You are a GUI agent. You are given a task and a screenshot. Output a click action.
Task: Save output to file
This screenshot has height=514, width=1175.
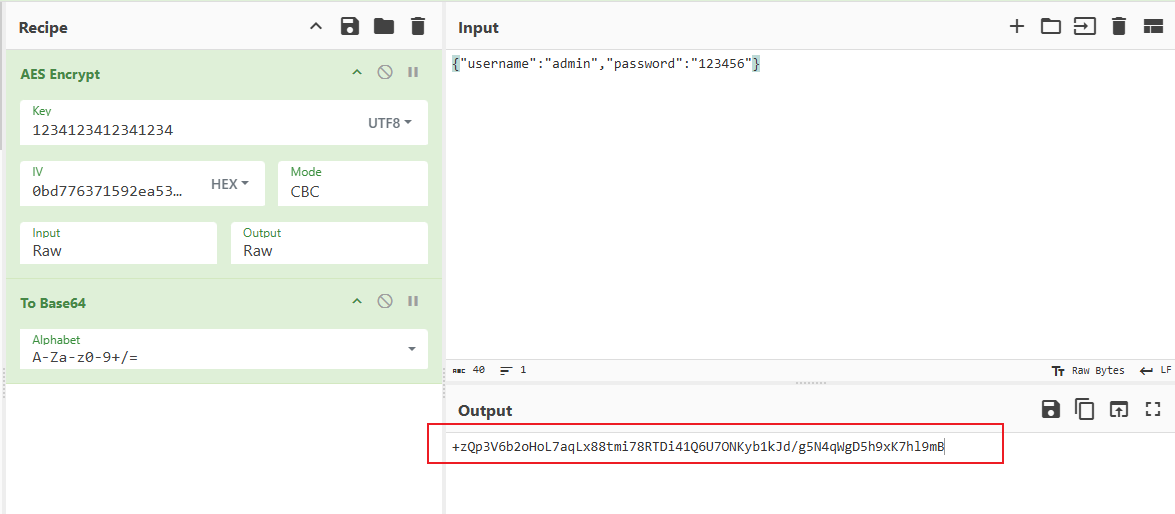[x=1051, y=409]
